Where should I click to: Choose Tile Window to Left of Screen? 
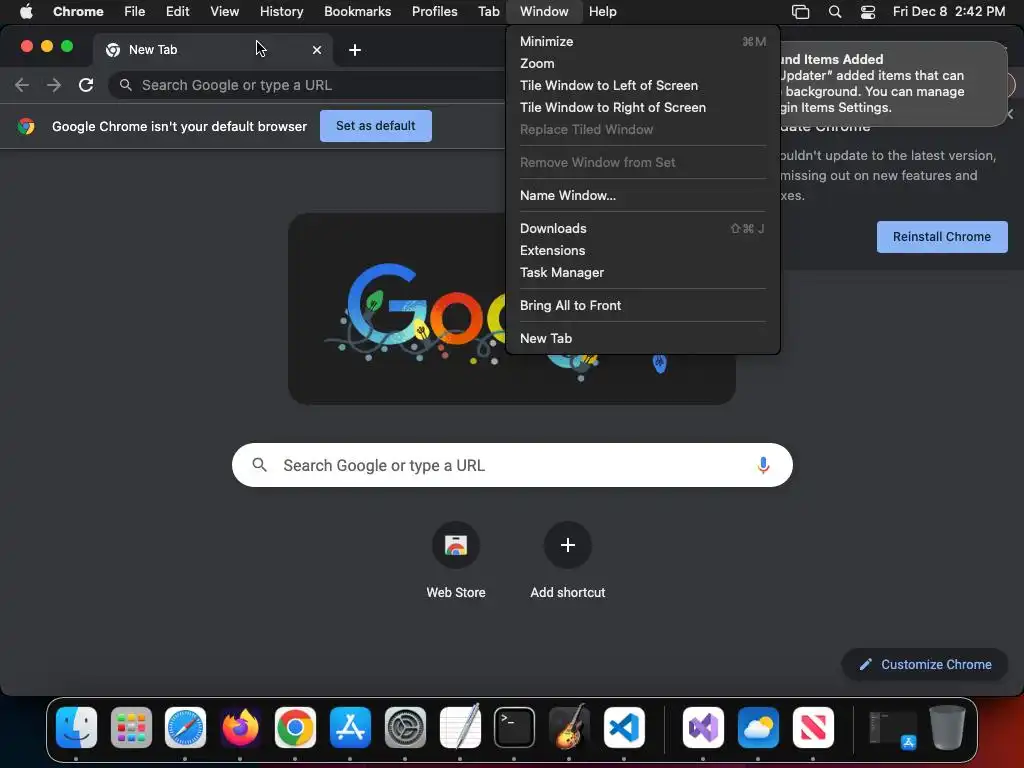click(x=643, y=86)
